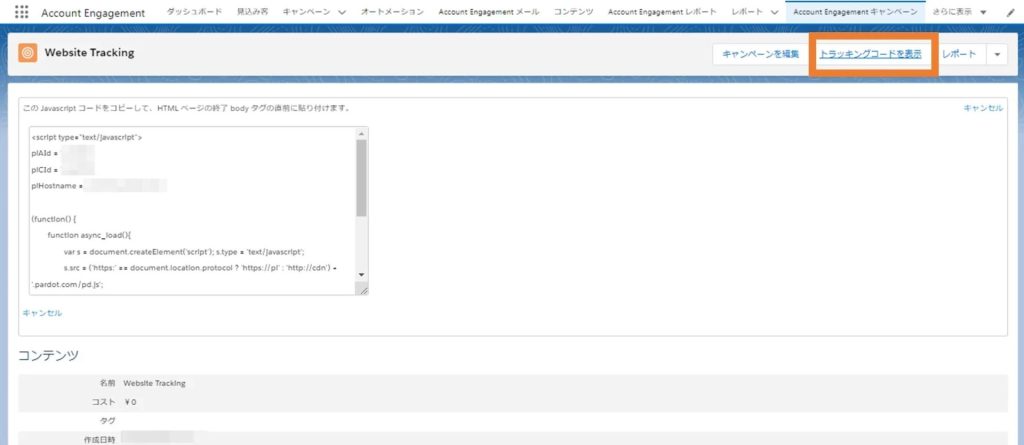The height and width of the screenshot is (445, 1024).
Task: Click キャンセル link below code box
Action: [x=42, y=313]
